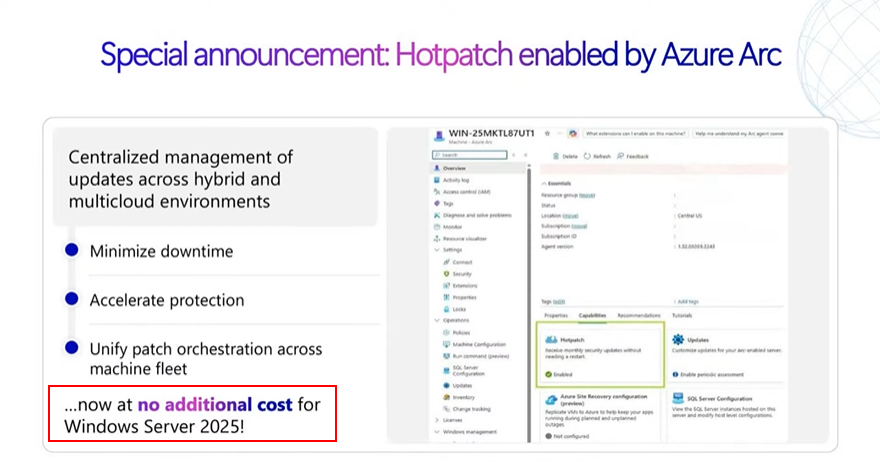Open Properties in the sidebar settings

point(464,298)
